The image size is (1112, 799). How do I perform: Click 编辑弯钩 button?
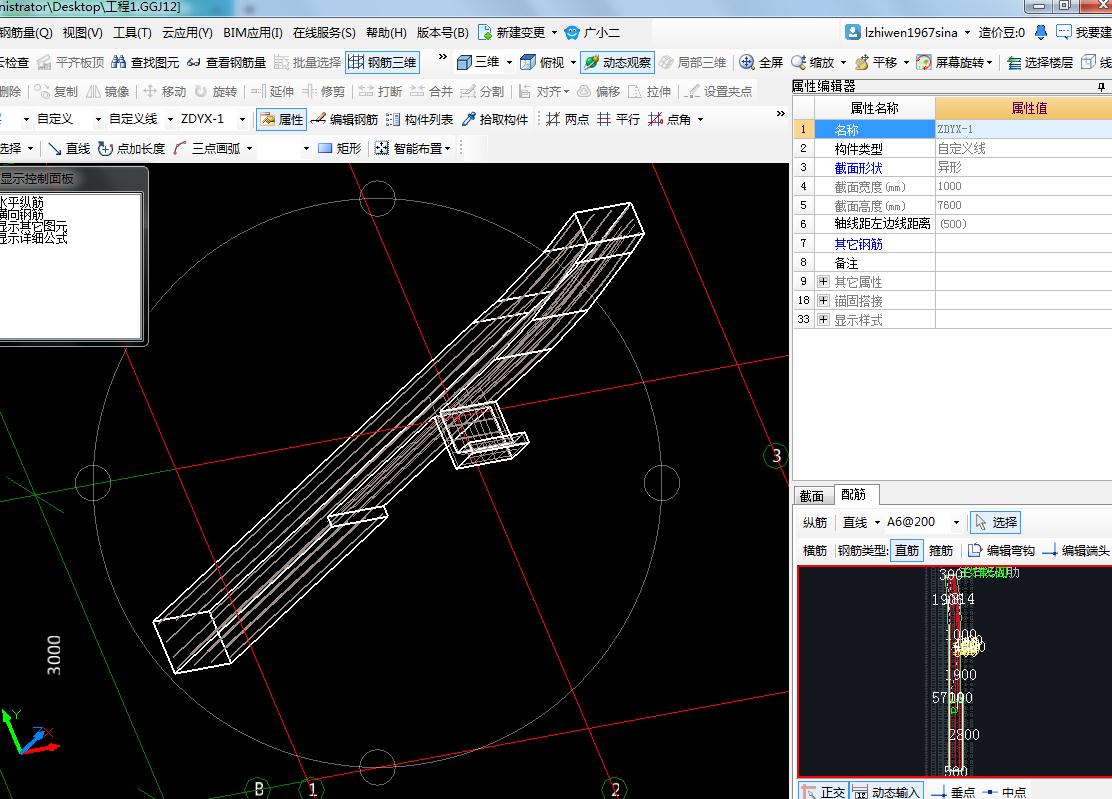point(1001,550)
